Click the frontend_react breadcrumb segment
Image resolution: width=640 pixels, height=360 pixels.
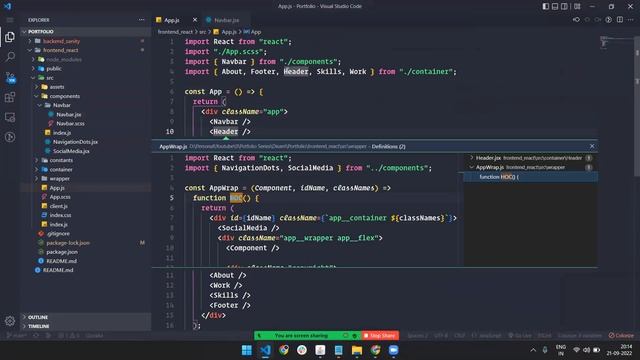pos(175,32)
